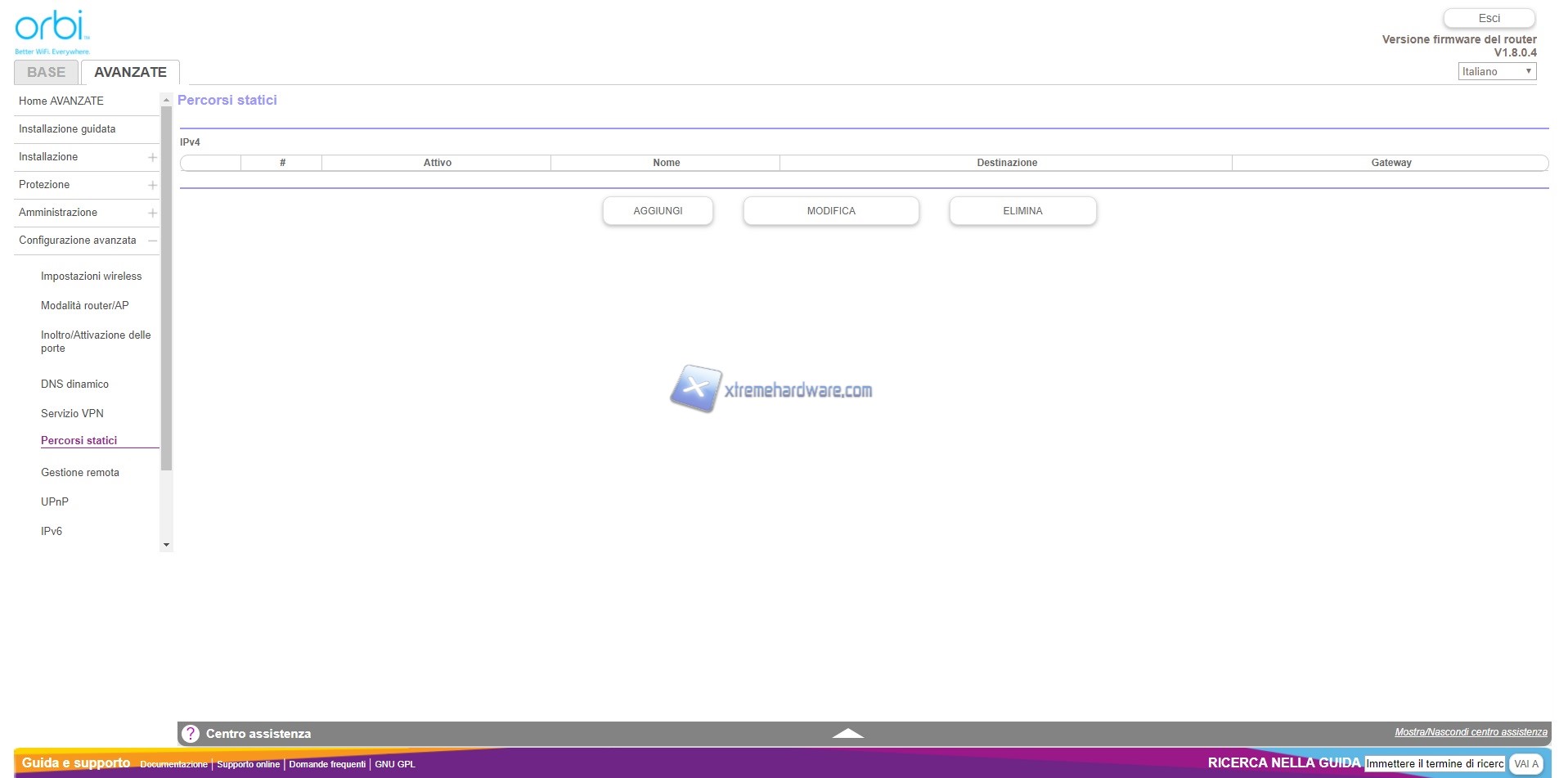This screenshot has width=1568, height=778.
Task: Log out with the Esci button
Action: point(1489,18)
